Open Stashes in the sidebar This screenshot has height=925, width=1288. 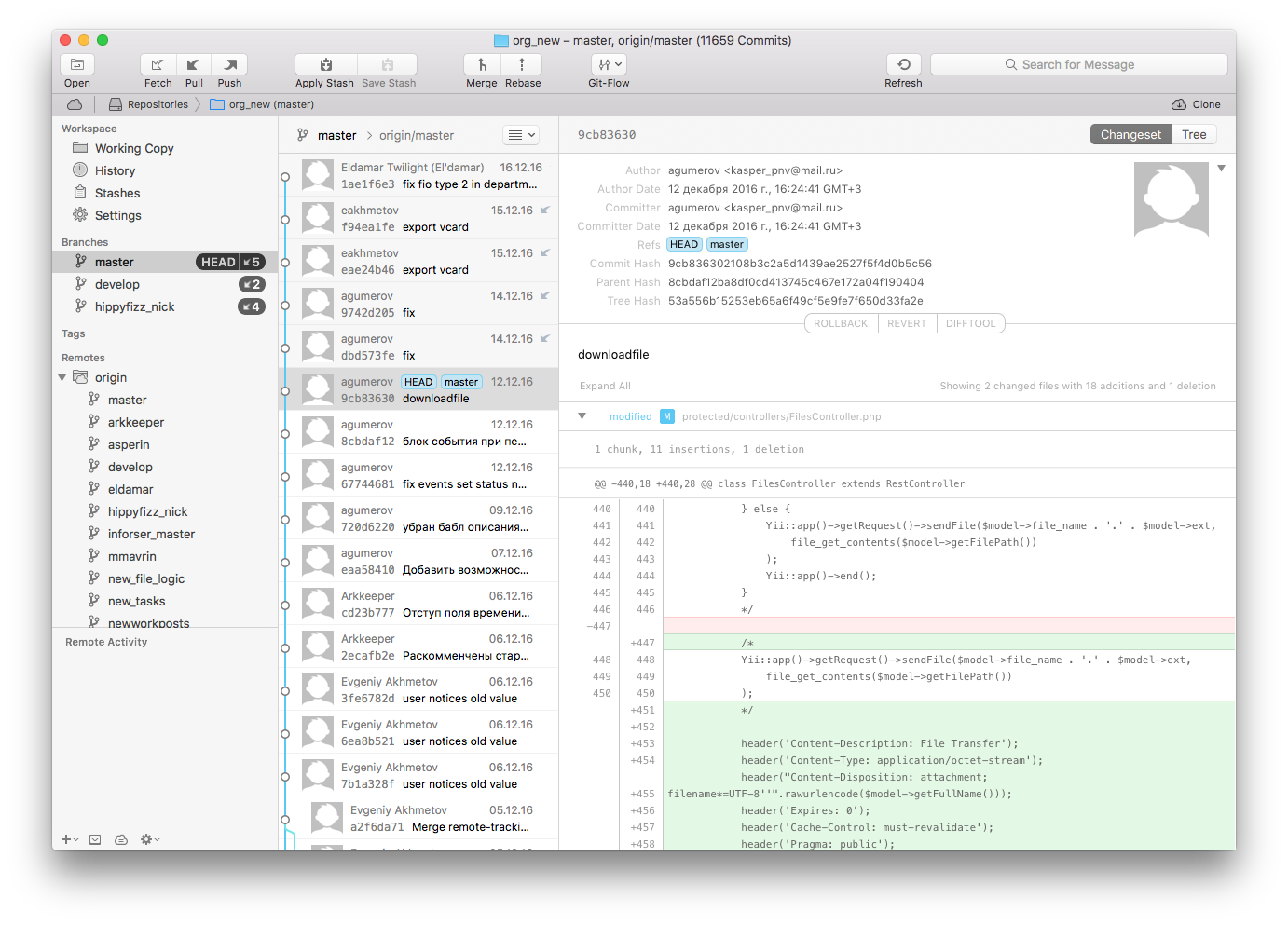click(117, 194)
